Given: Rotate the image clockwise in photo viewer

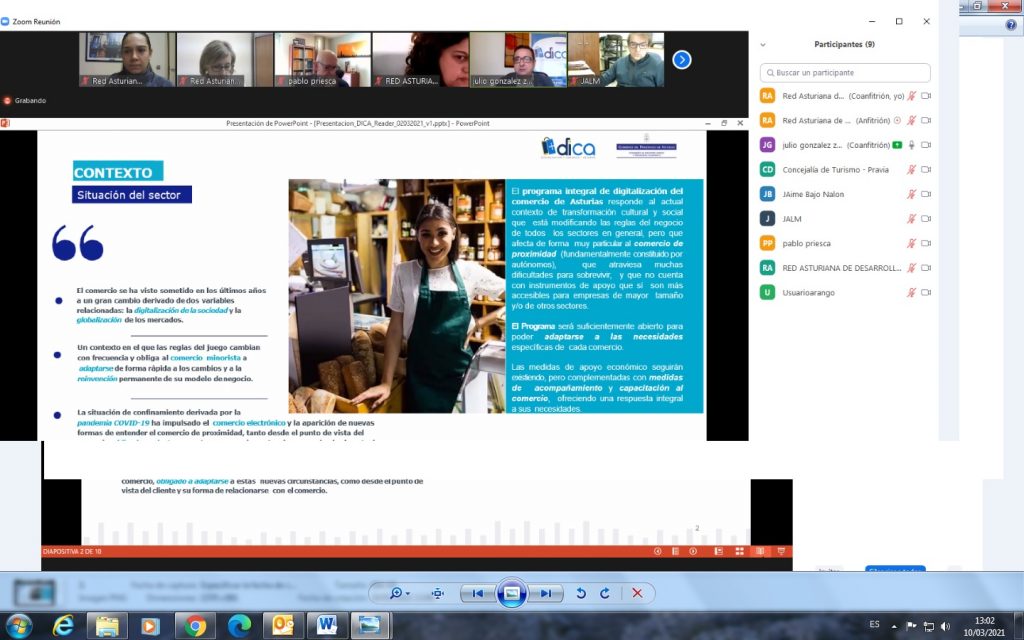Looking at the screenshot, I should (x=605, y=593).
